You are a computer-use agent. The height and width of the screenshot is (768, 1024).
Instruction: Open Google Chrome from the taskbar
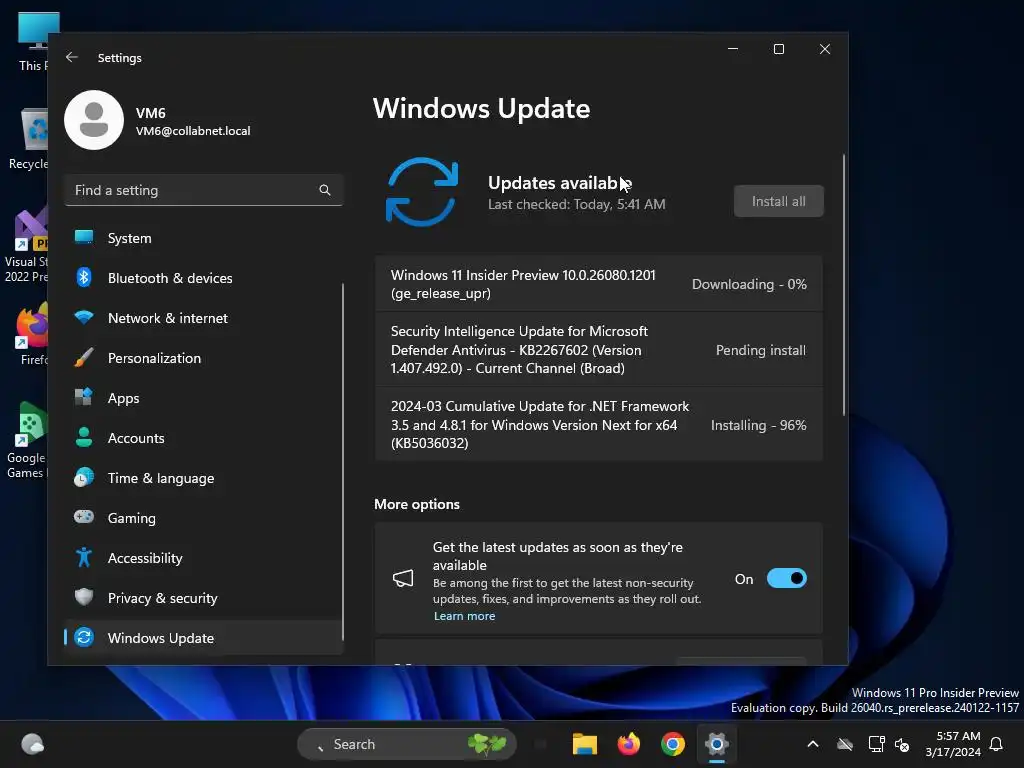673,744
